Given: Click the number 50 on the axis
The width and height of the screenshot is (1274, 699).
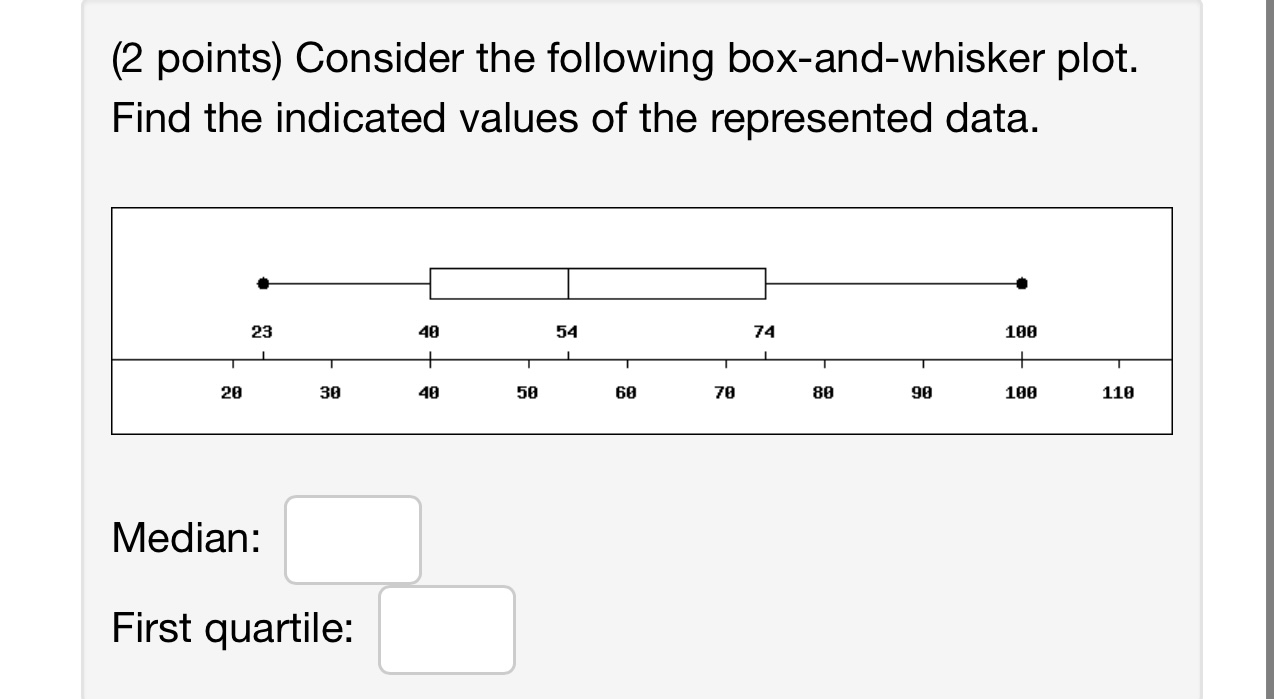Looking at the screenshot, I should point(528,392).
